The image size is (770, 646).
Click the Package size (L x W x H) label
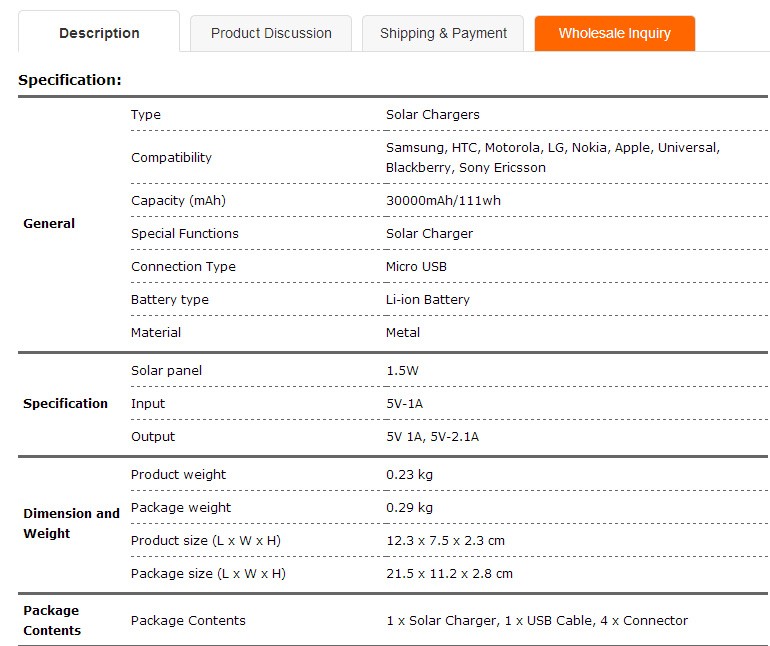208,574
